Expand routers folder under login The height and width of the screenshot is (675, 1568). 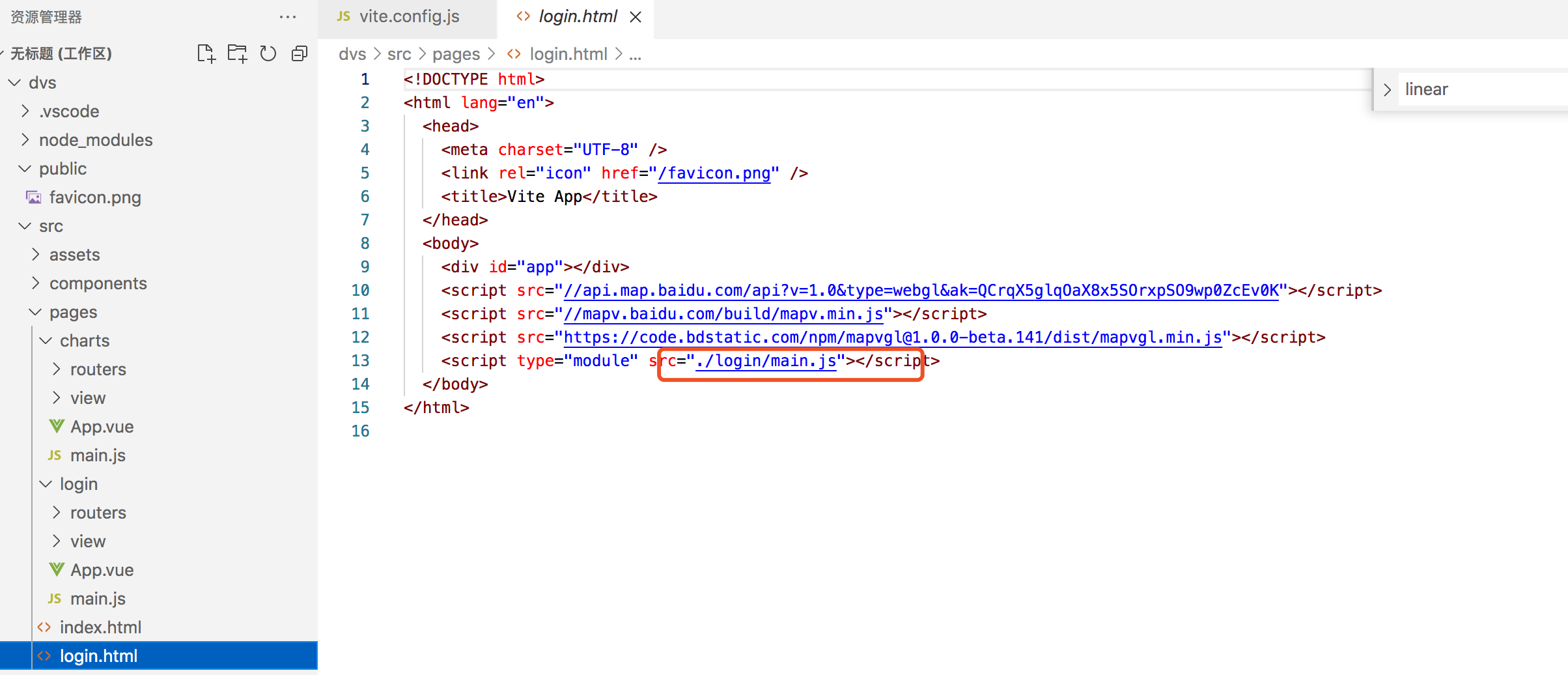(x=56, y=513)
